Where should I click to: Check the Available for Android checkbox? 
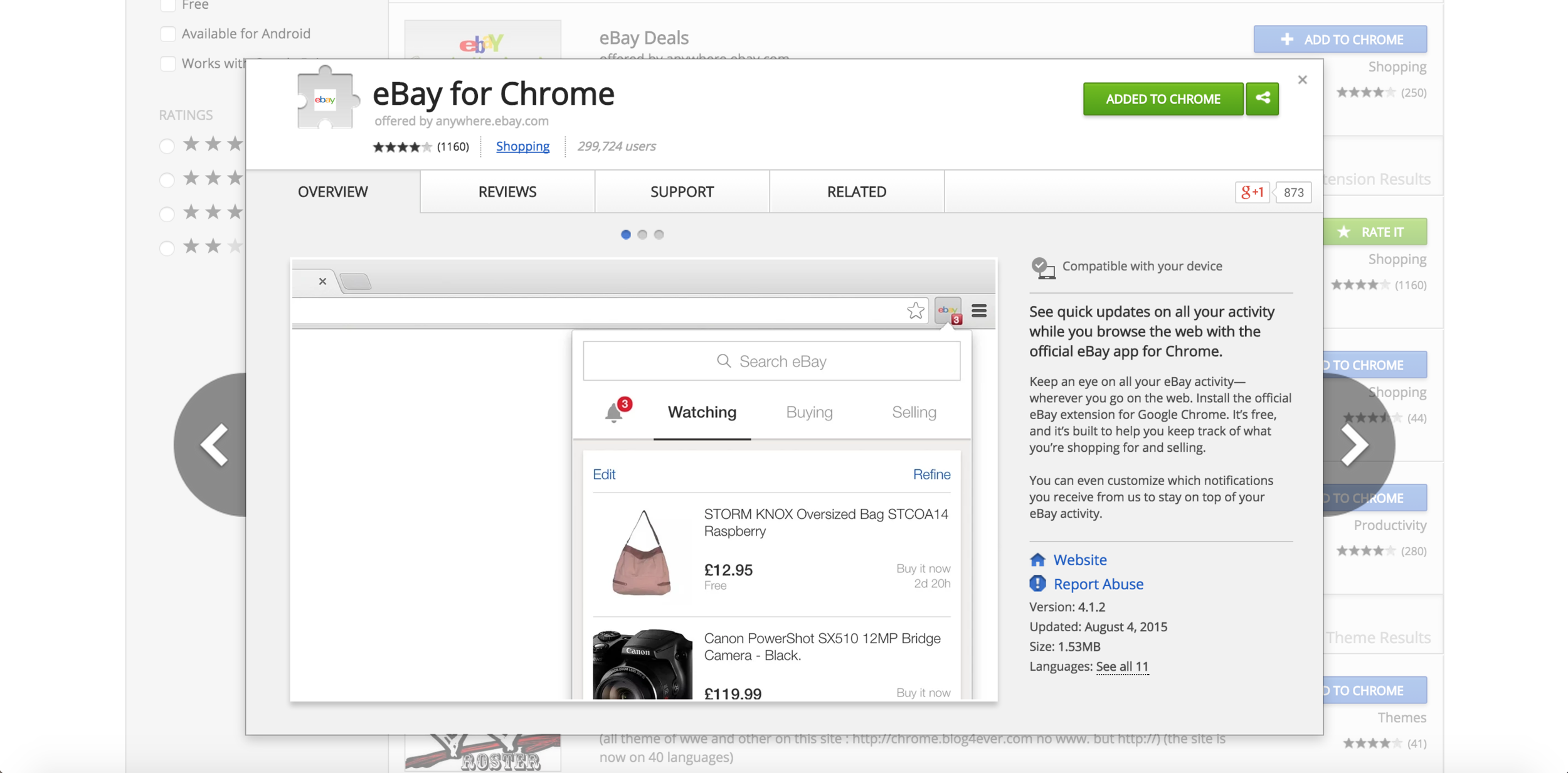pos(167,33)
